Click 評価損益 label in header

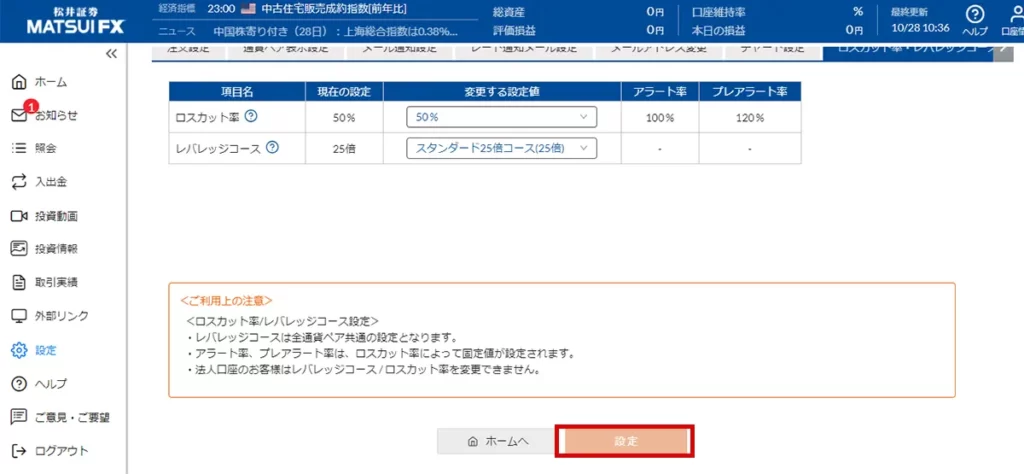tap(514, 29)
